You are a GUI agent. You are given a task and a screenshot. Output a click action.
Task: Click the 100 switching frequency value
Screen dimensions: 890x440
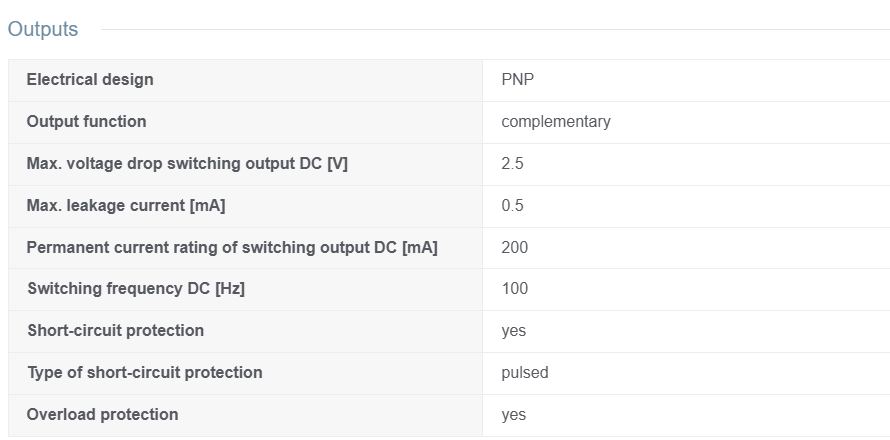pos(514,288)
